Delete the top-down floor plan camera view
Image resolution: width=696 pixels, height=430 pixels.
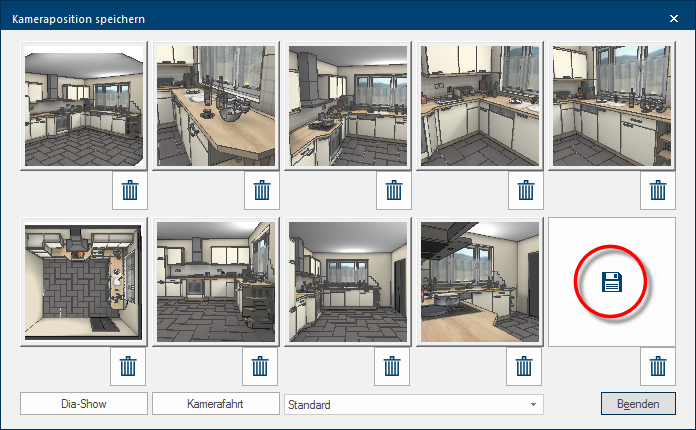tap(128, 366)
